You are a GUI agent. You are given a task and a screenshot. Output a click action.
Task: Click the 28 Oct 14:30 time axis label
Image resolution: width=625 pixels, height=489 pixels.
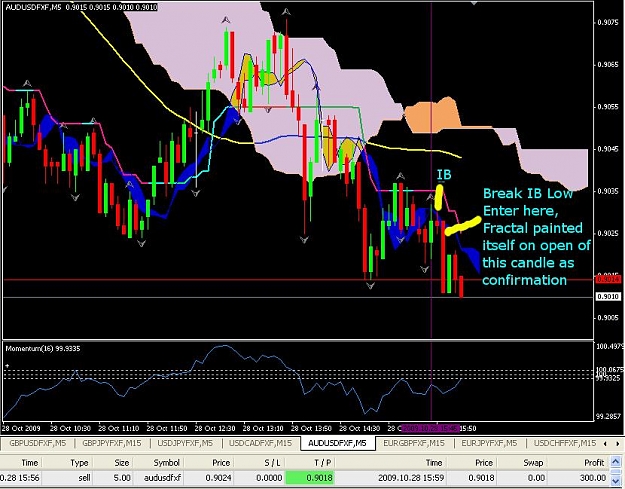pyautogui.click(x=359, y=429)
